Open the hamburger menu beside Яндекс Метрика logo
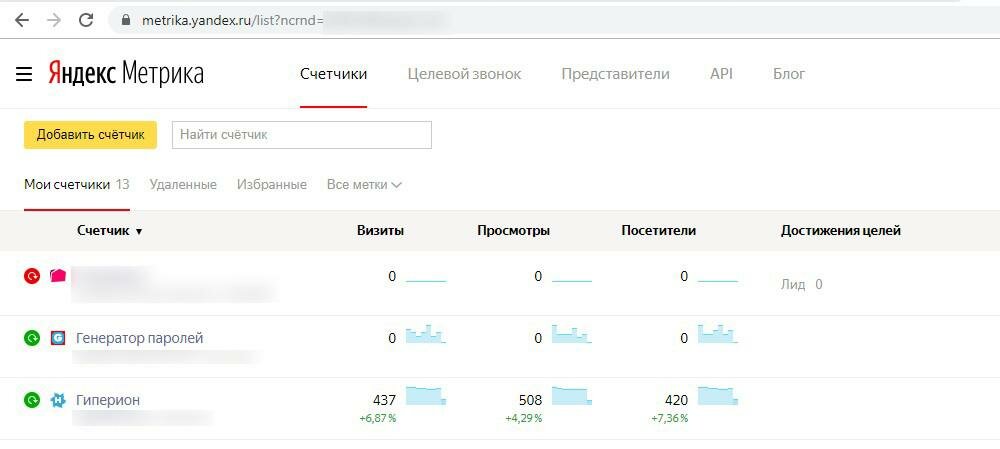 [x=24, y=74]
